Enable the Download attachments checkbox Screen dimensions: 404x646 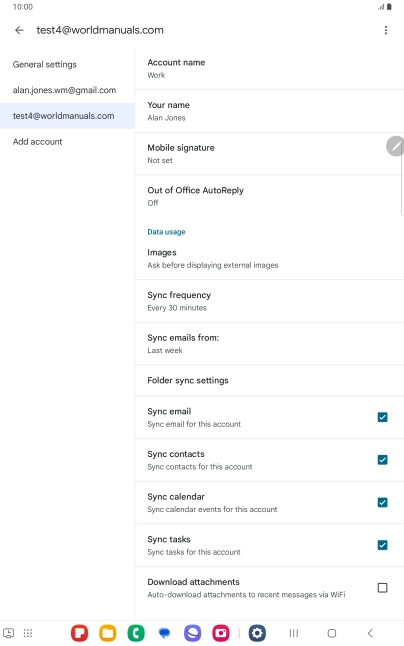click(382, 587)
